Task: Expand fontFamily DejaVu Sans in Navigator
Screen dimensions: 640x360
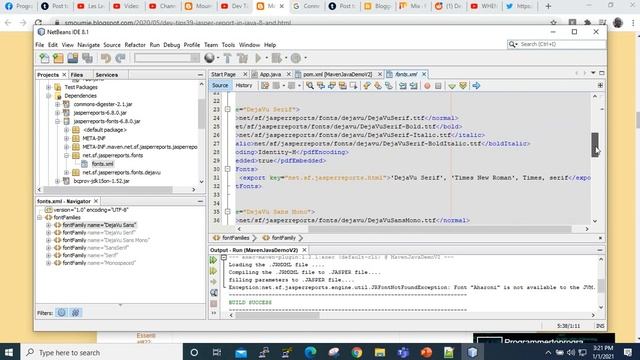Action: click(x=49, y=225)
